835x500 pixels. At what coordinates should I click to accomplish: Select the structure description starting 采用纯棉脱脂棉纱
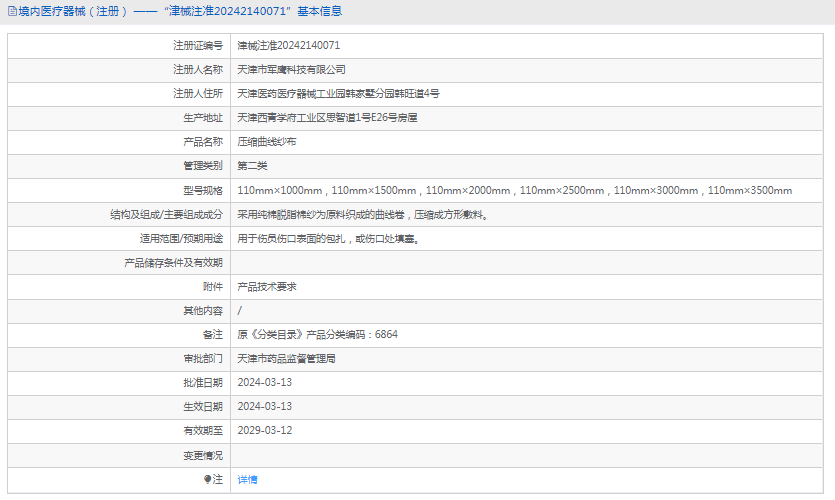(x=363, y=215)
